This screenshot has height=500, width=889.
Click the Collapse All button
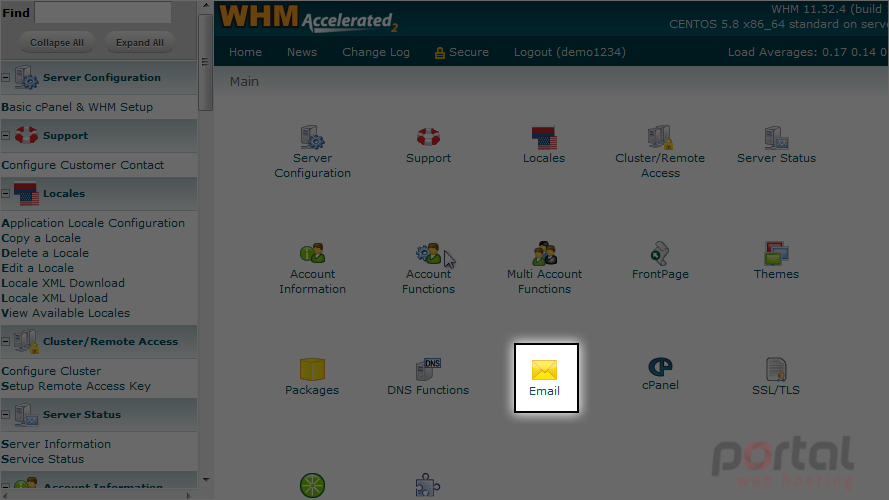pyautogui.click(x=57, y=43)
